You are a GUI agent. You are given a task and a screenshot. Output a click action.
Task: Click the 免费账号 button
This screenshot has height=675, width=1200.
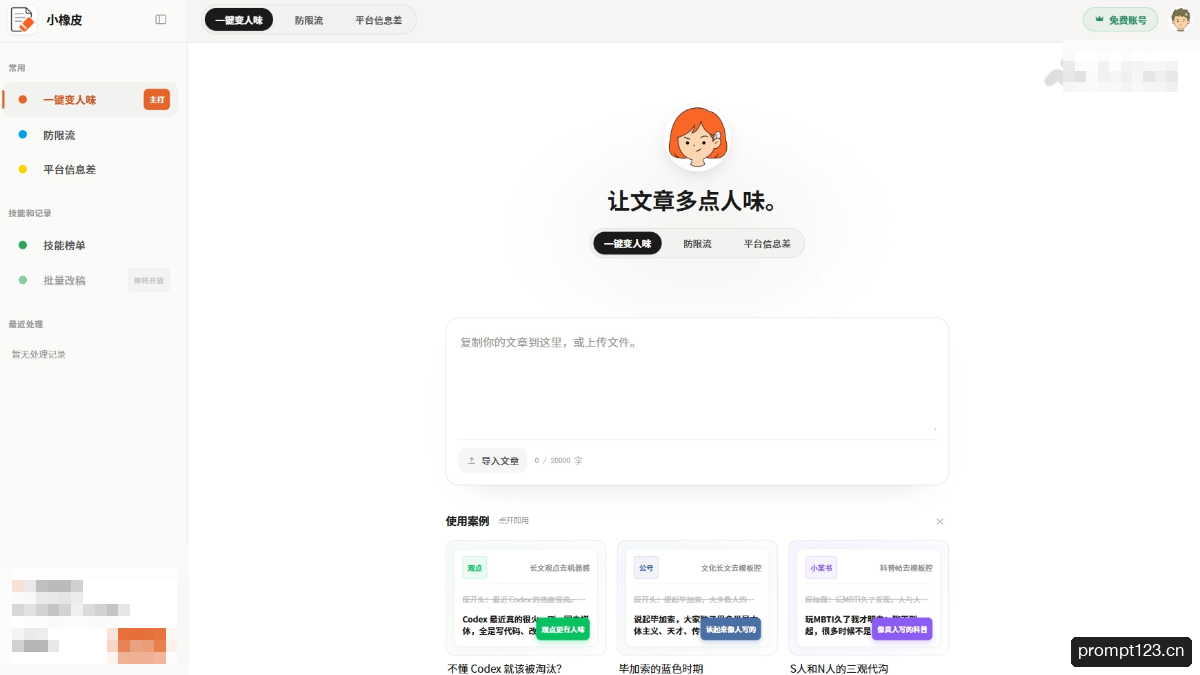pos(1120,19)
